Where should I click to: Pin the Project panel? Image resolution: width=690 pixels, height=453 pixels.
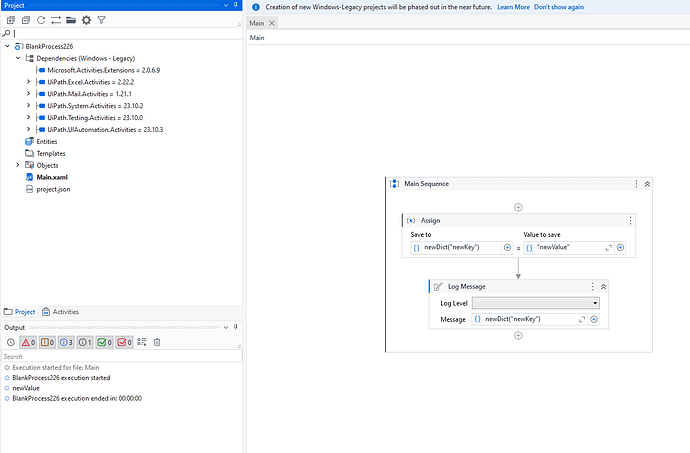(236, 5)
